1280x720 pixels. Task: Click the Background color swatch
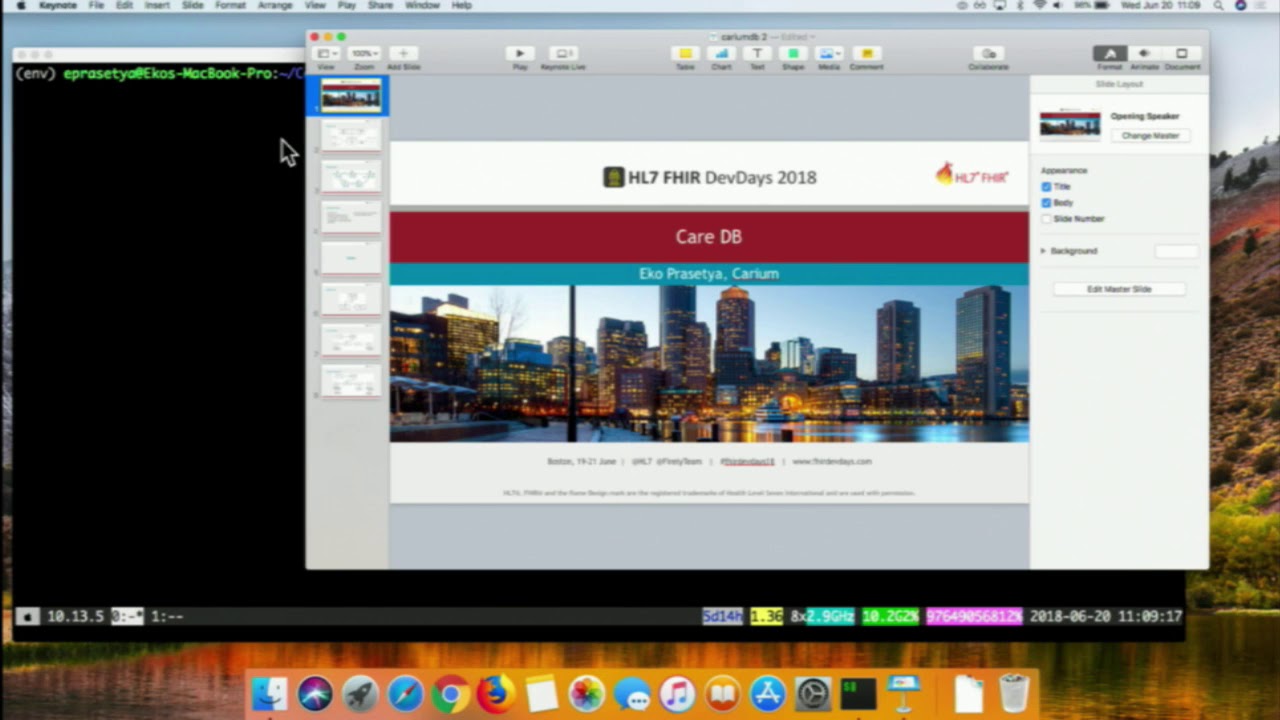click(1176, 251)
